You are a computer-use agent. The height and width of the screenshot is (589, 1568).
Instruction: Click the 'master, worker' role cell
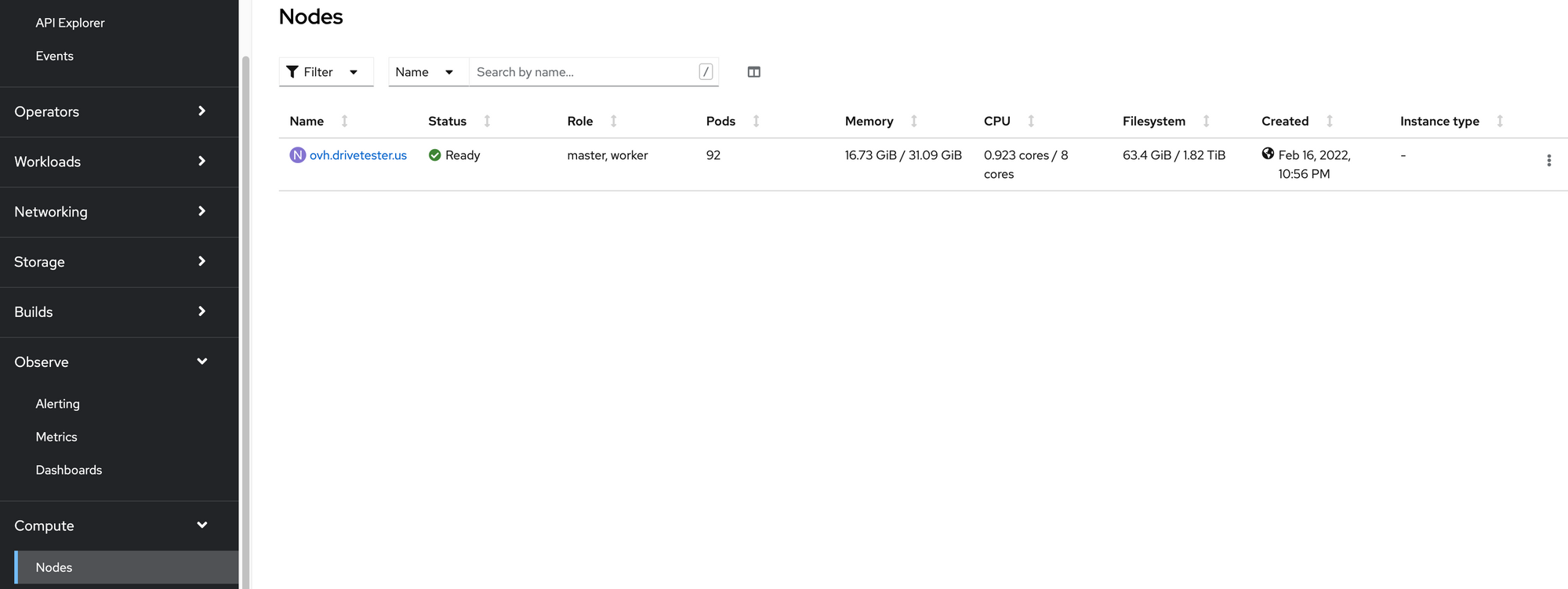(608, 155)
